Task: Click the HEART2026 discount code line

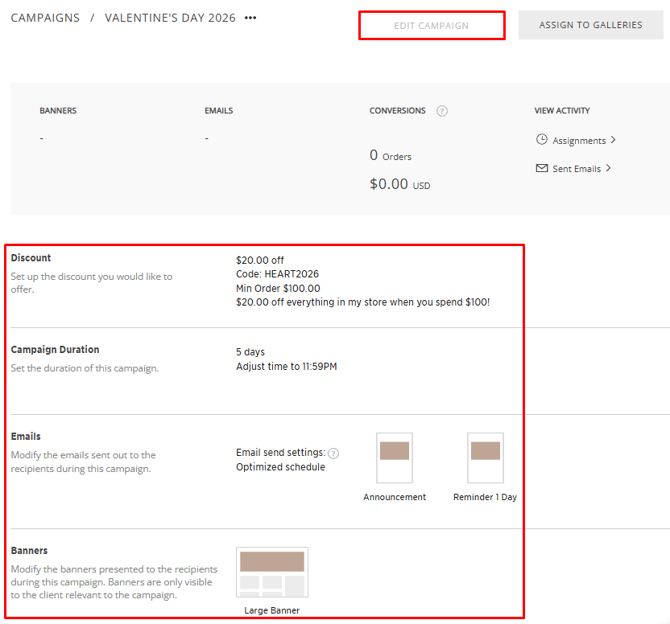Action: [x=277, y=274]
